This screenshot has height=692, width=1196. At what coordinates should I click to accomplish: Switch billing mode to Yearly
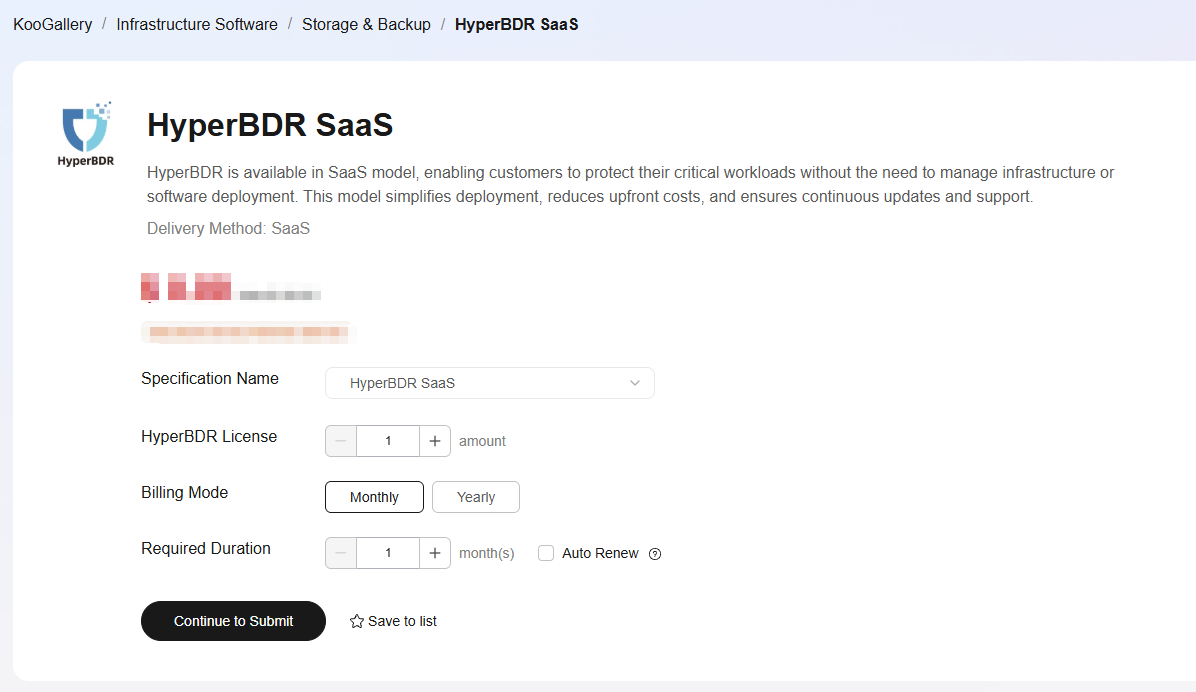click(x=476, y=497)
